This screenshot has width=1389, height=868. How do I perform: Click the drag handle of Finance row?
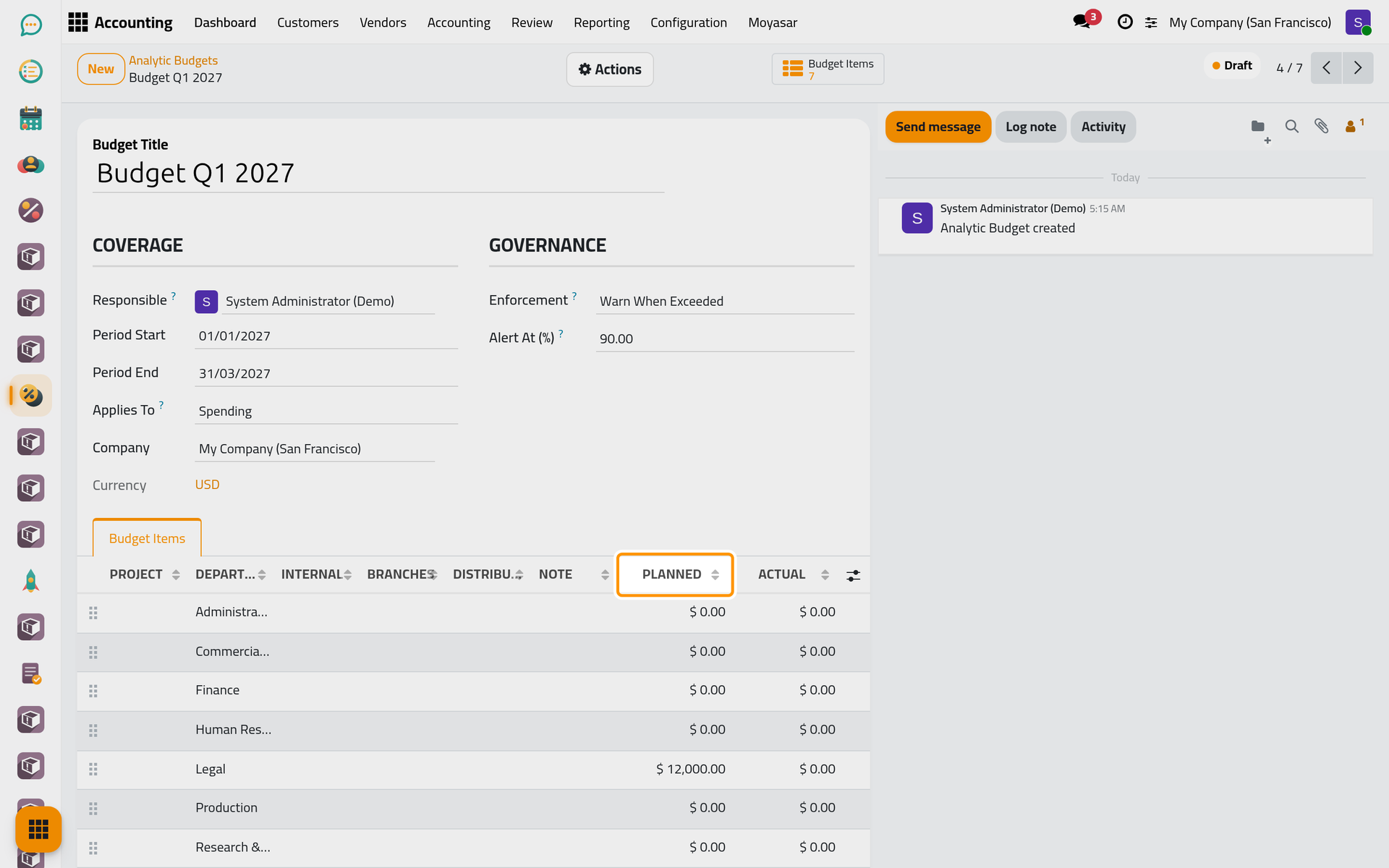click(93, 691)
